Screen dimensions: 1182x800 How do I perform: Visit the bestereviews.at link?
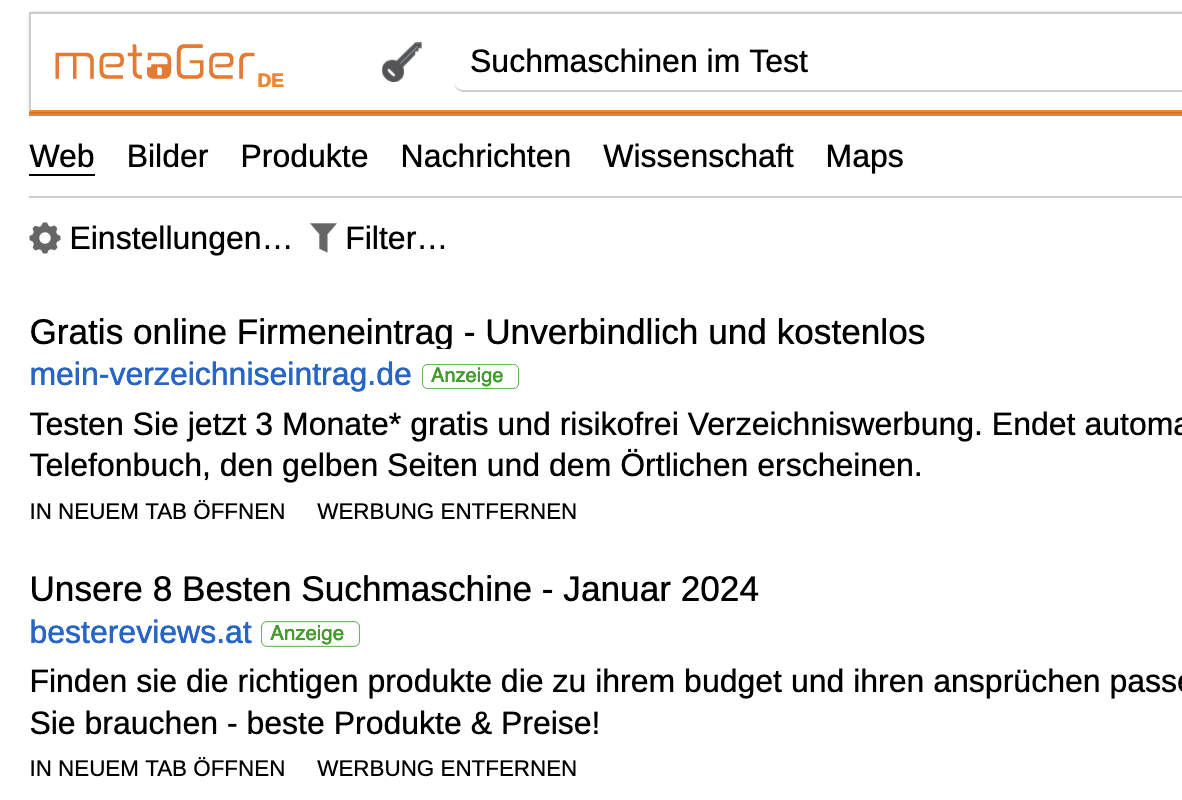click(x=140, y=633)
